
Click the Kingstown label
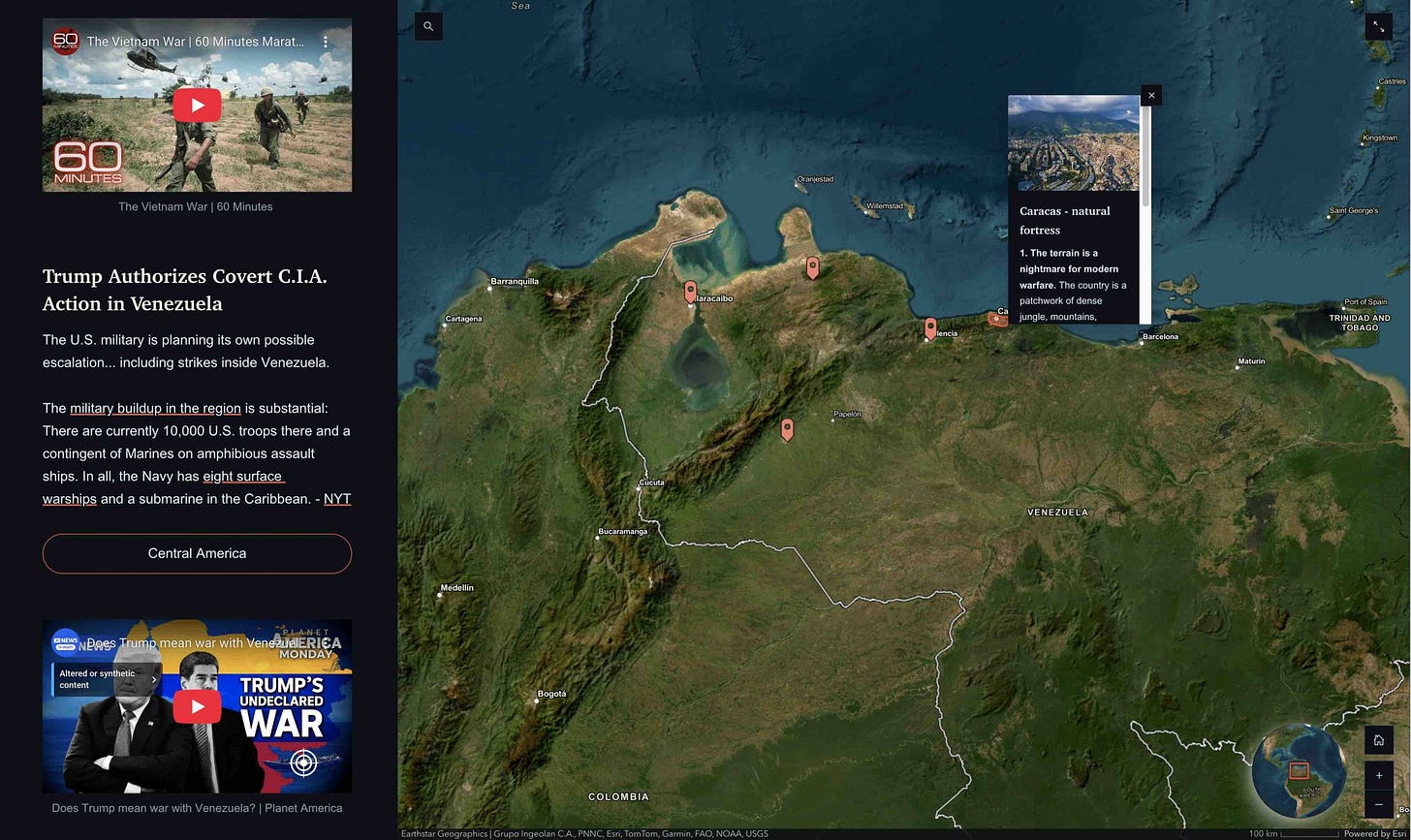1379,138
